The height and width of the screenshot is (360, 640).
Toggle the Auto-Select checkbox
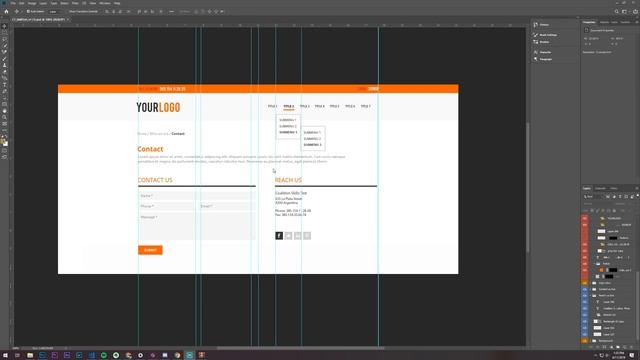tap(28, 11)
